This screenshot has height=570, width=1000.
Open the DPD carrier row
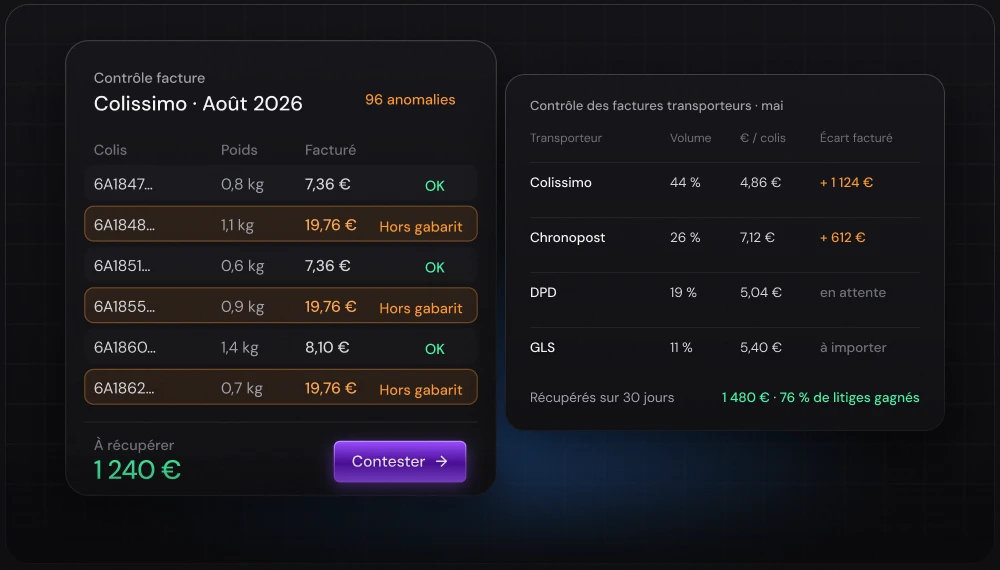point(724,292)
